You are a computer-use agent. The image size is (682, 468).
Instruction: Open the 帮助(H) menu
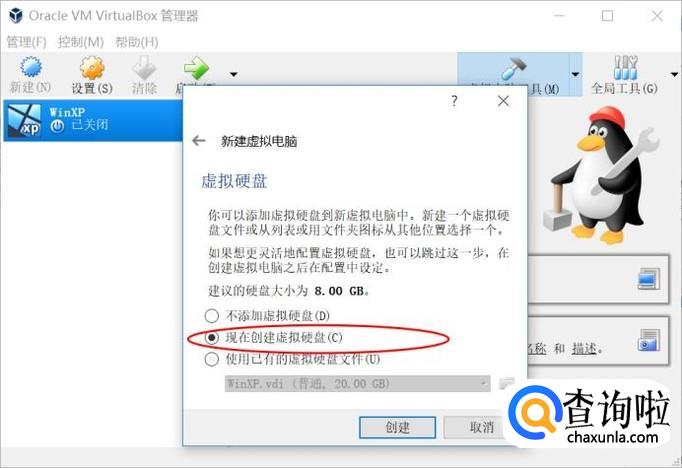[137, 42]
